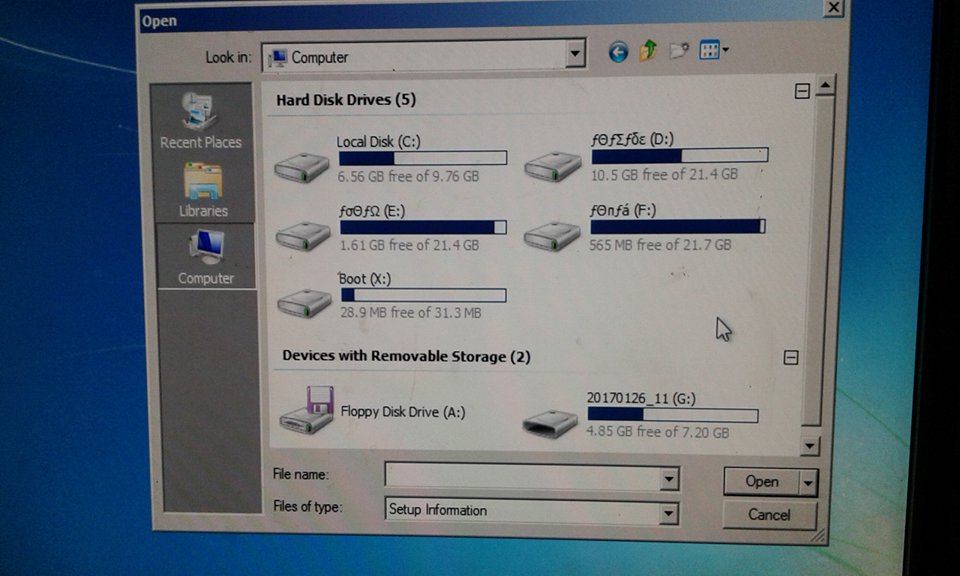
Task: Click the Cancel button
Action: click(x=770, y=515)
